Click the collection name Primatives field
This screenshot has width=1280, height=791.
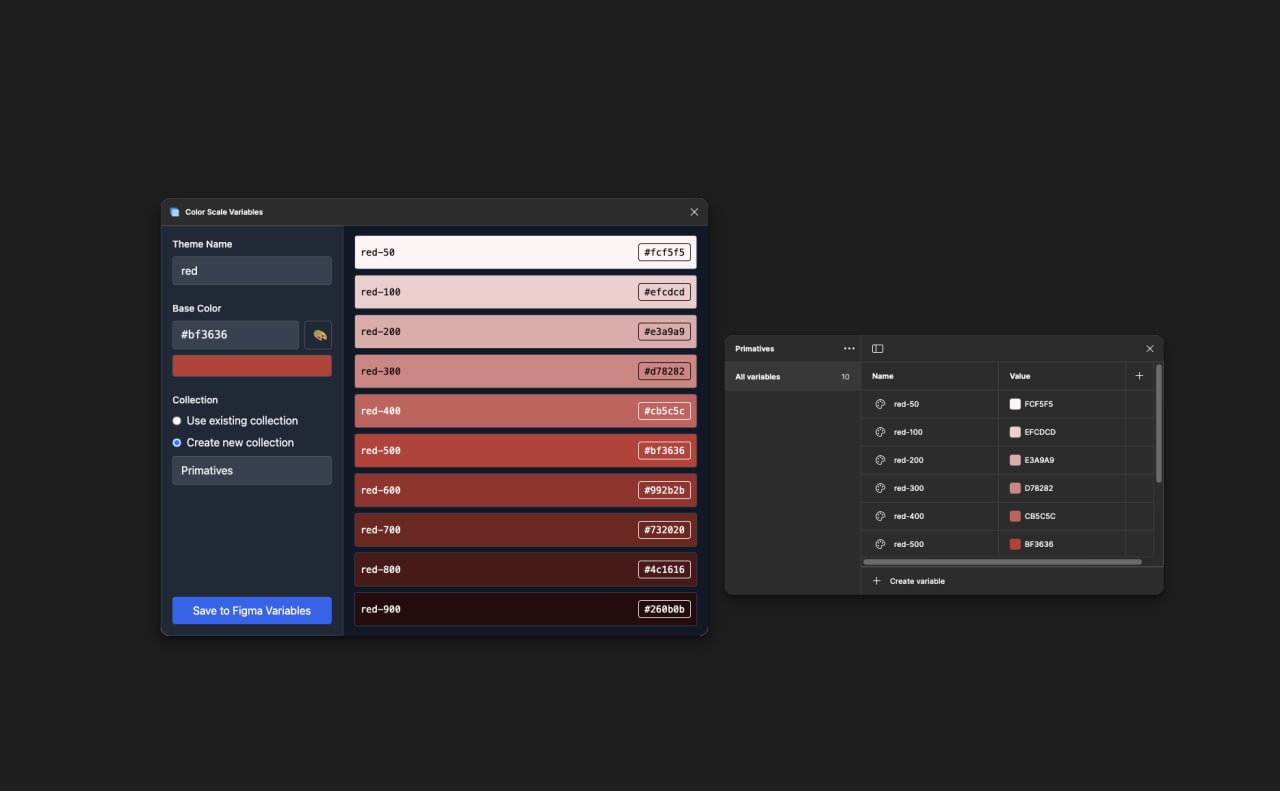[251, 471]
